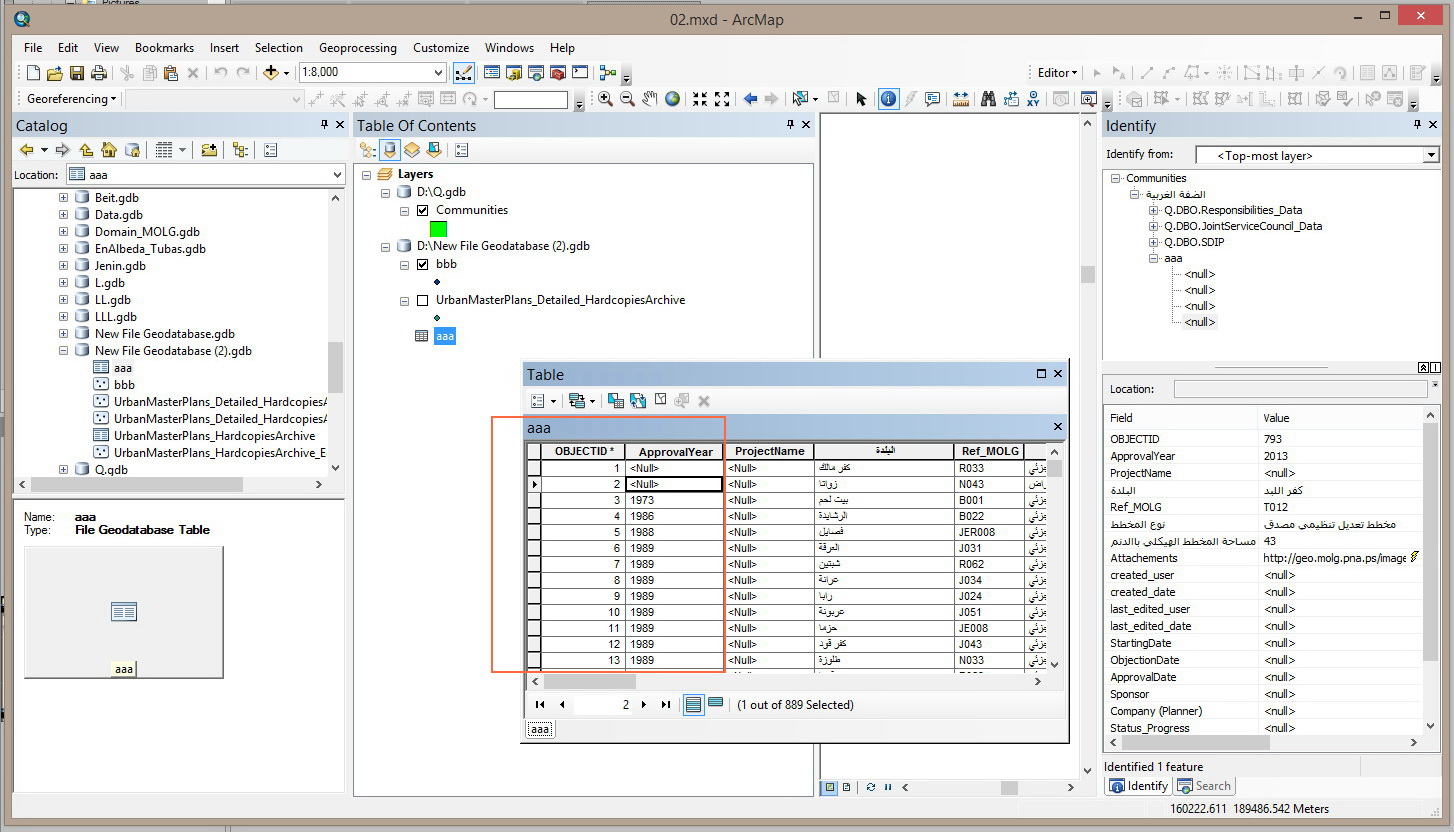Viewport: 1454px width, 832px height.
Task: Open the Python window icon
Action: [x=579, y=73]
